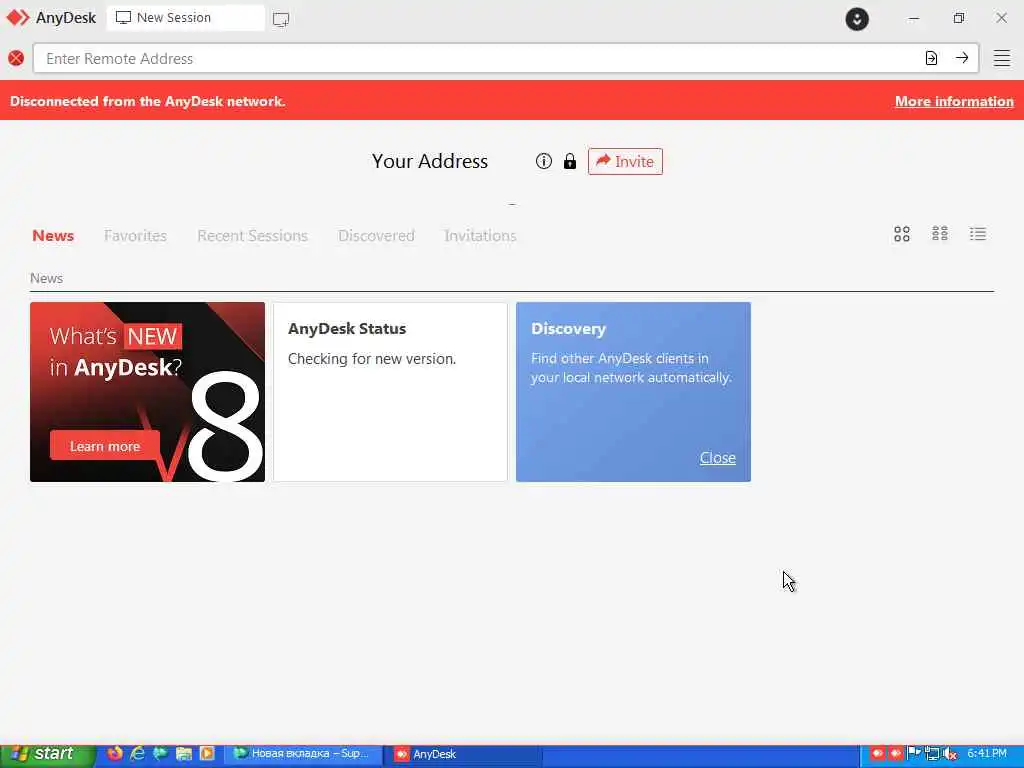
Task: Click the dark download arrow badge icon
Action: [x=857, y=19]
